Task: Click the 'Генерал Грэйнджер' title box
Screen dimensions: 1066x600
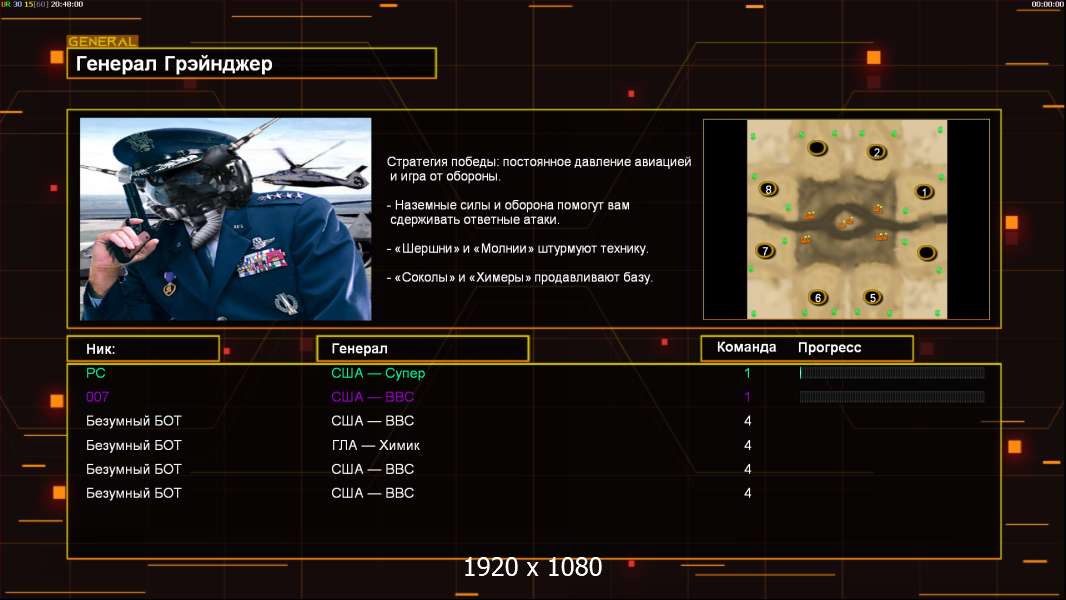Action: coord(252,63)
